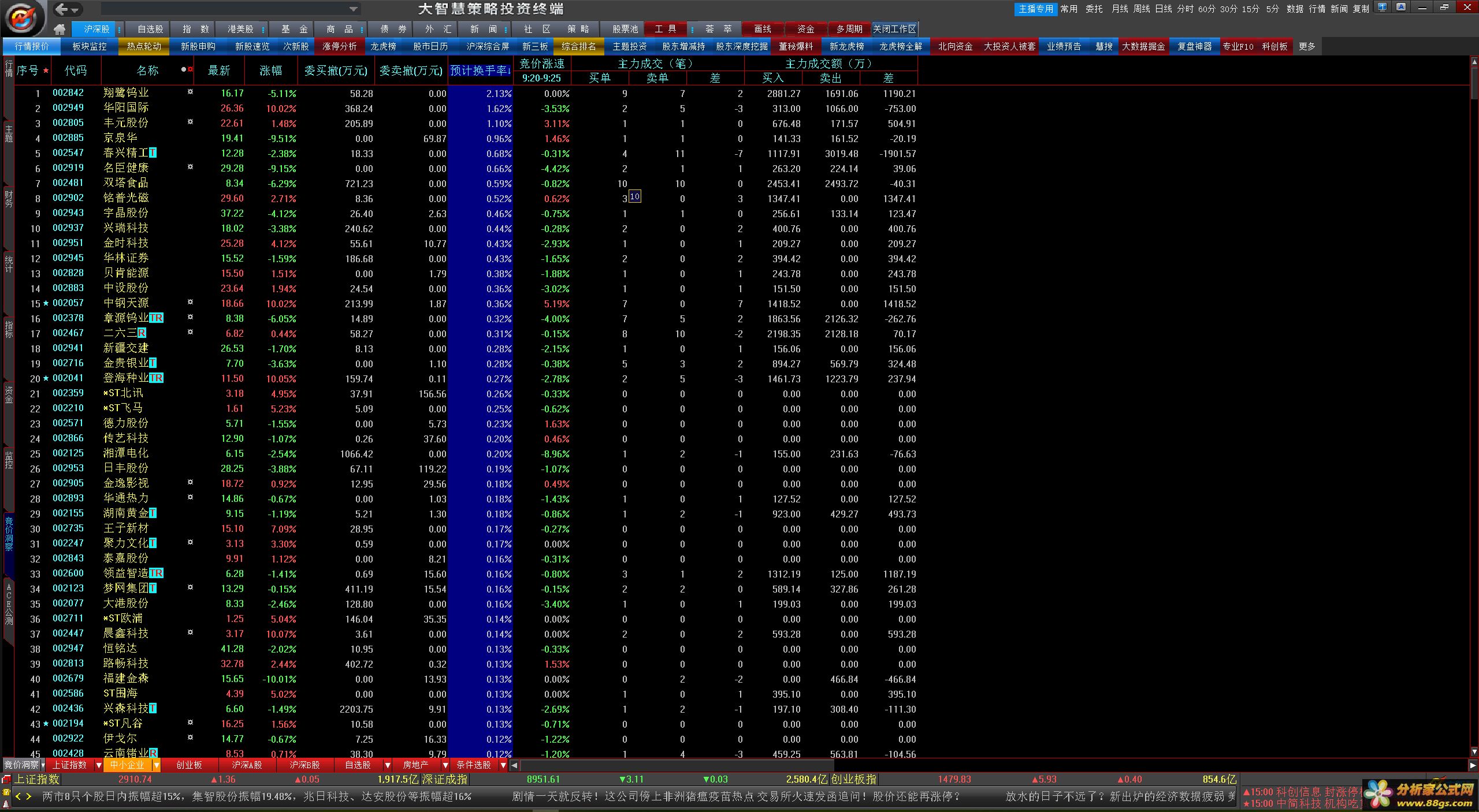Sort by the 最新 column header

click(219, 70)
